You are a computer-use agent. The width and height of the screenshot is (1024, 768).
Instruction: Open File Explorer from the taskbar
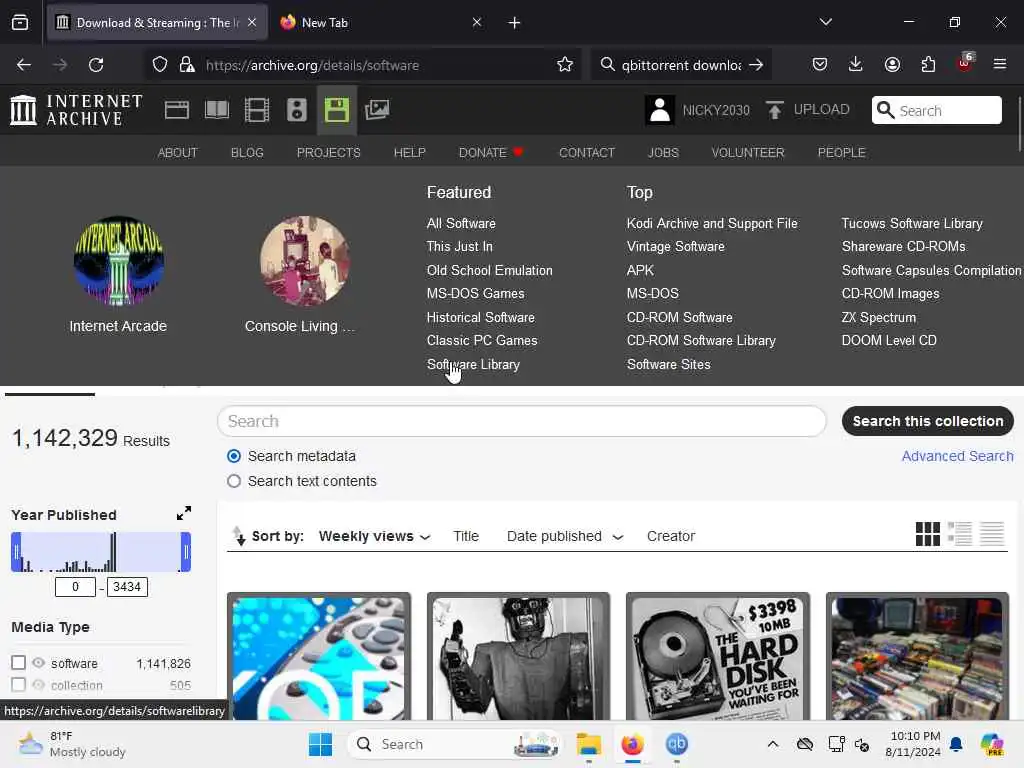[x=588, y=744]
